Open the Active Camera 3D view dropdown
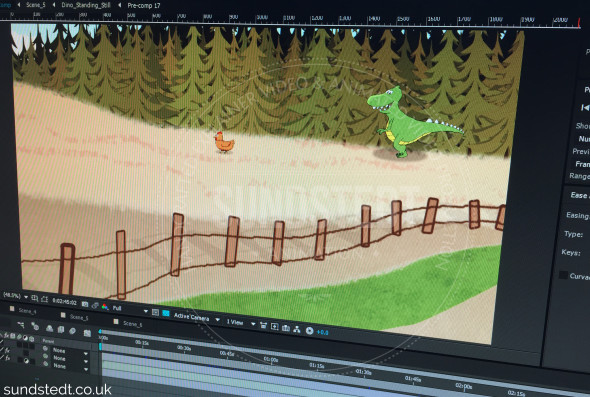The image size is (590, 397). point(197,317)
